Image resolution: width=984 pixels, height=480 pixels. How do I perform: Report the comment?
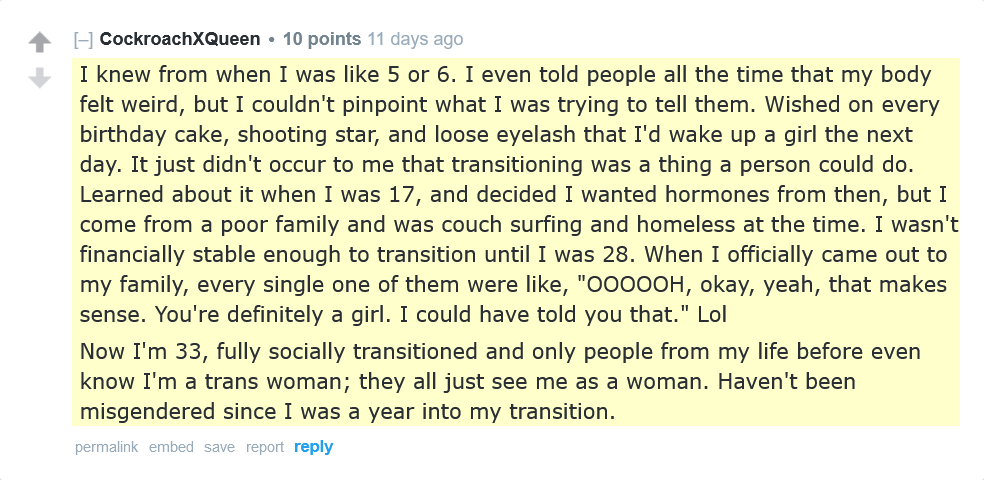(265, 447)
